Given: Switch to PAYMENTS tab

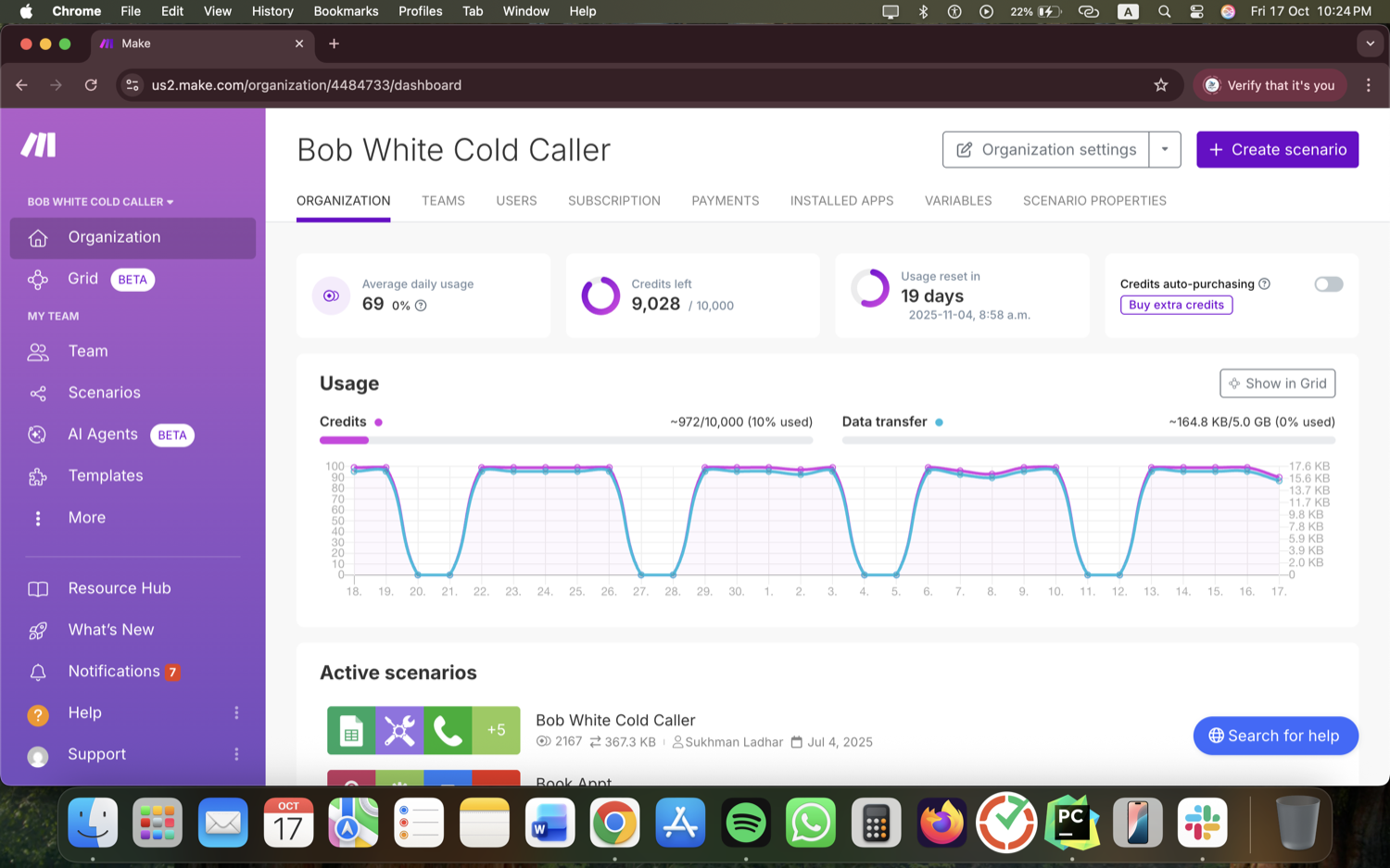Looking at the screenshot, I should pyautogui.click(x=726, y=201).
